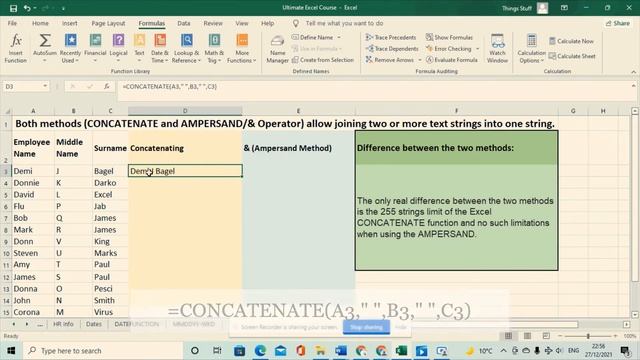Expand the Remove Arrows dropdown arrow

[x=420, y=60]
